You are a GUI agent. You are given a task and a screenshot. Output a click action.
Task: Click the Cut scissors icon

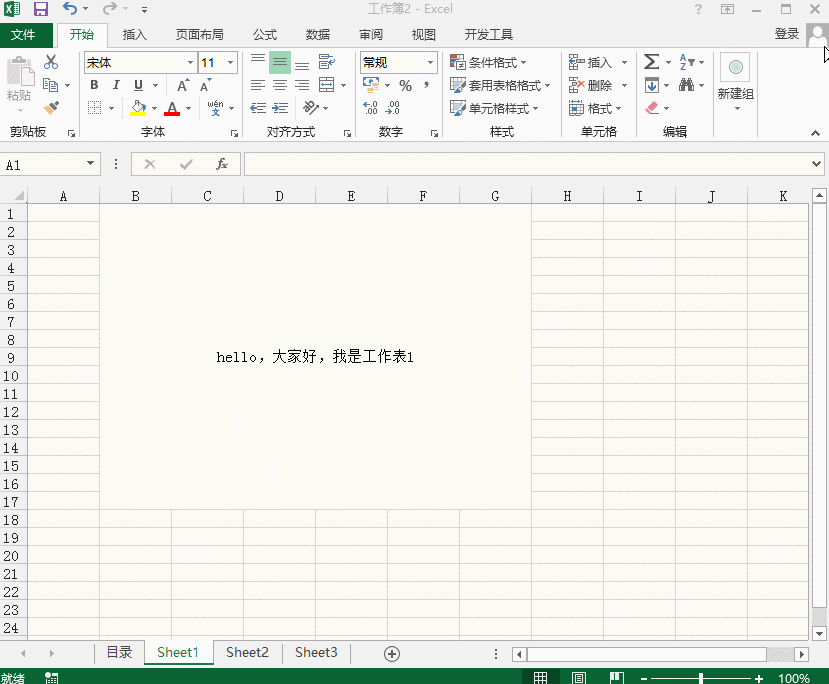51,62
